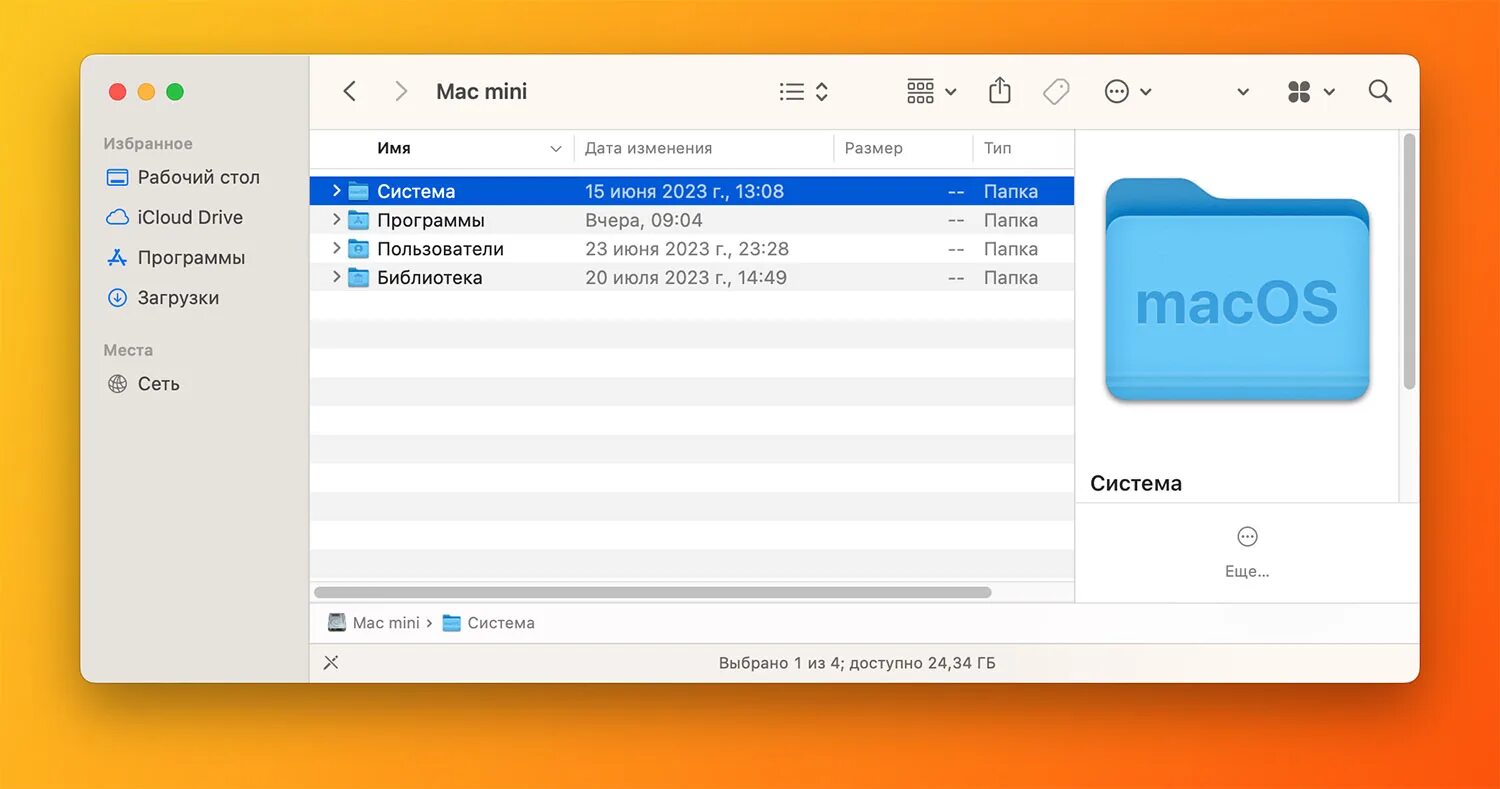Image resolution: width=1500 pixels, height=789 pixels.
Task: Click the Загрузки download arrow icon
Action: 117,298
